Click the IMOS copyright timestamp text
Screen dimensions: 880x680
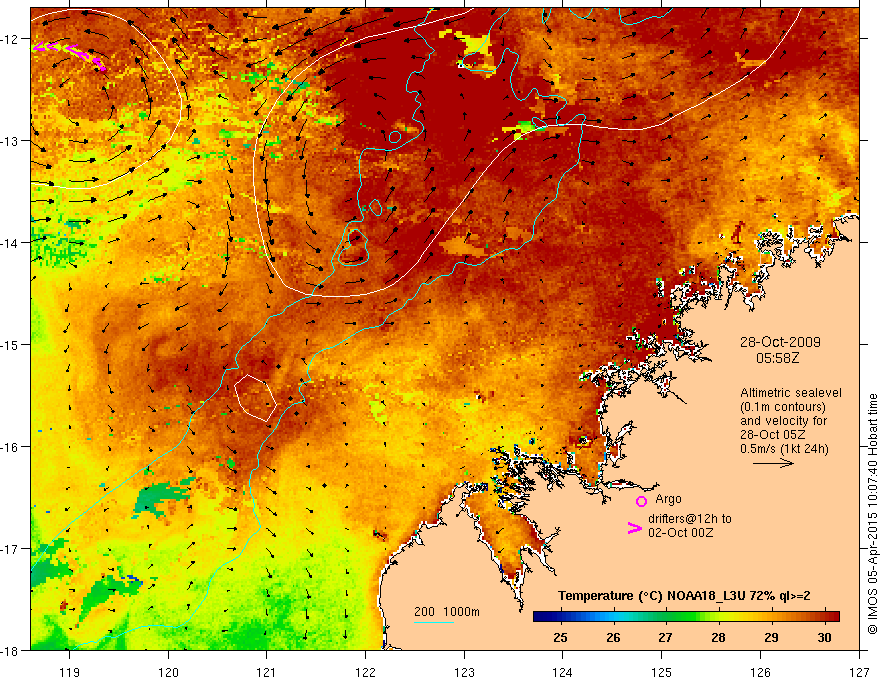click(x=872, y=514)
